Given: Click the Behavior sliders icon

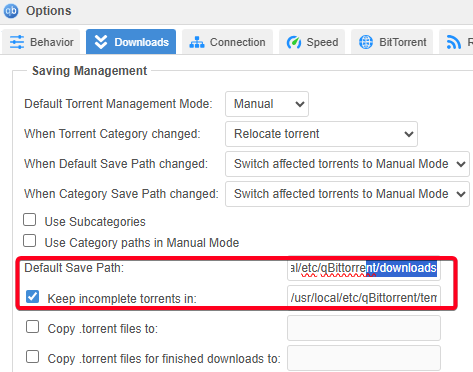Looking at the screenshot, I should click(x=17, y=42).
